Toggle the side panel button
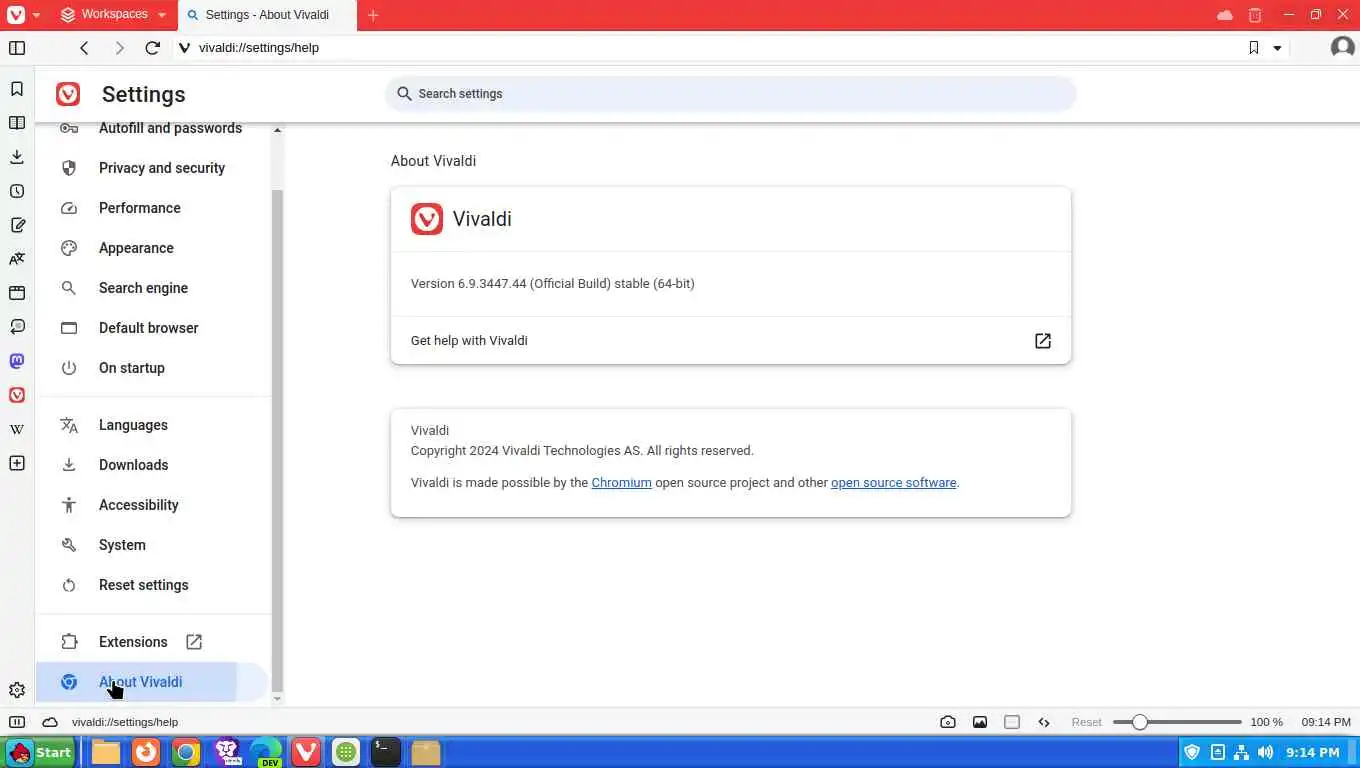The image size is (1360, 768). (17, 48)
